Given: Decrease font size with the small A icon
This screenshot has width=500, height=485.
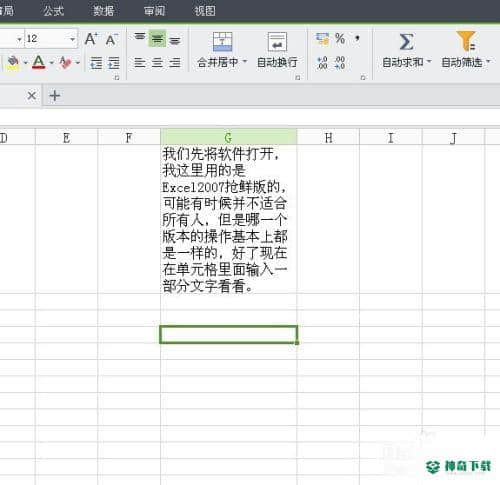Looking at the screenshot, I should click(x=112, y=40).
